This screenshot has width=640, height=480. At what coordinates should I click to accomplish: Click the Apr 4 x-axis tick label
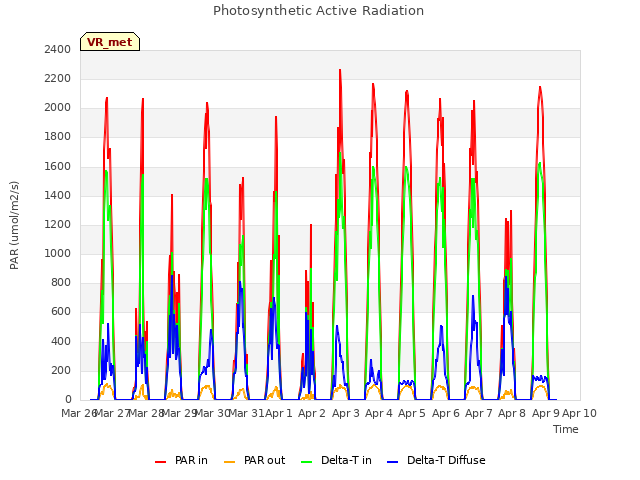tap(379, 413)
